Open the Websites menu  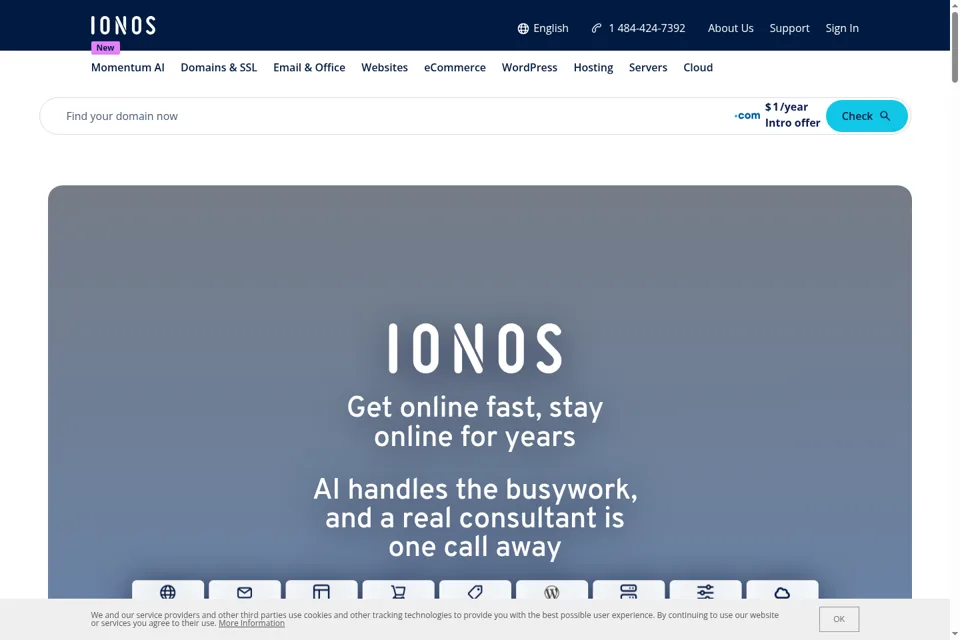coord(384,67)
